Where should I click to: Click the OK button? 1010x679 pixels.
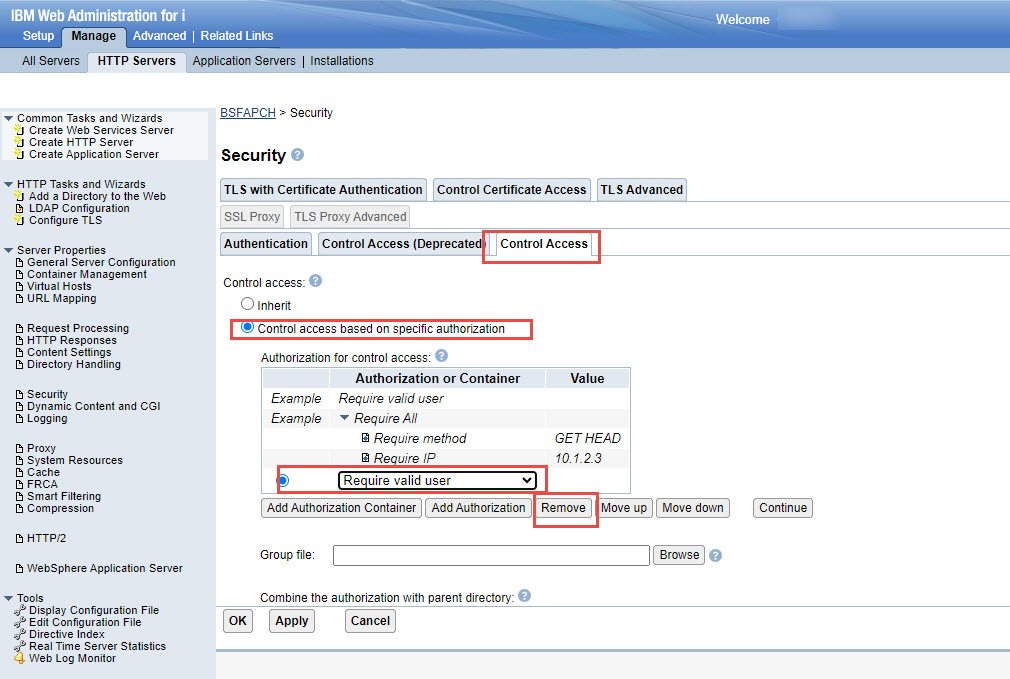point(238,621)
